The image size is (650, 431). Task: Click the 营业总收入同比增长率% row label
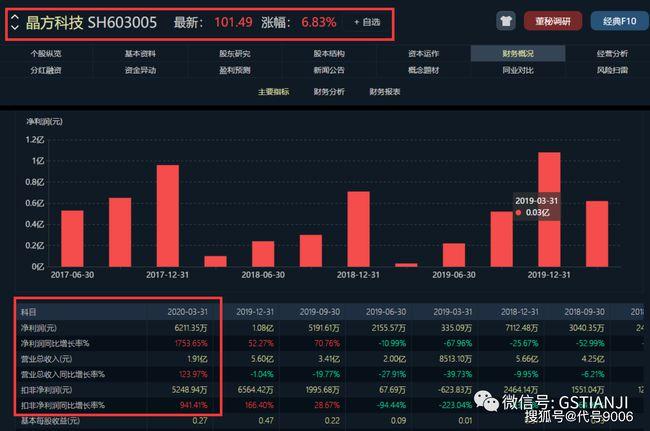coord(63,374)
